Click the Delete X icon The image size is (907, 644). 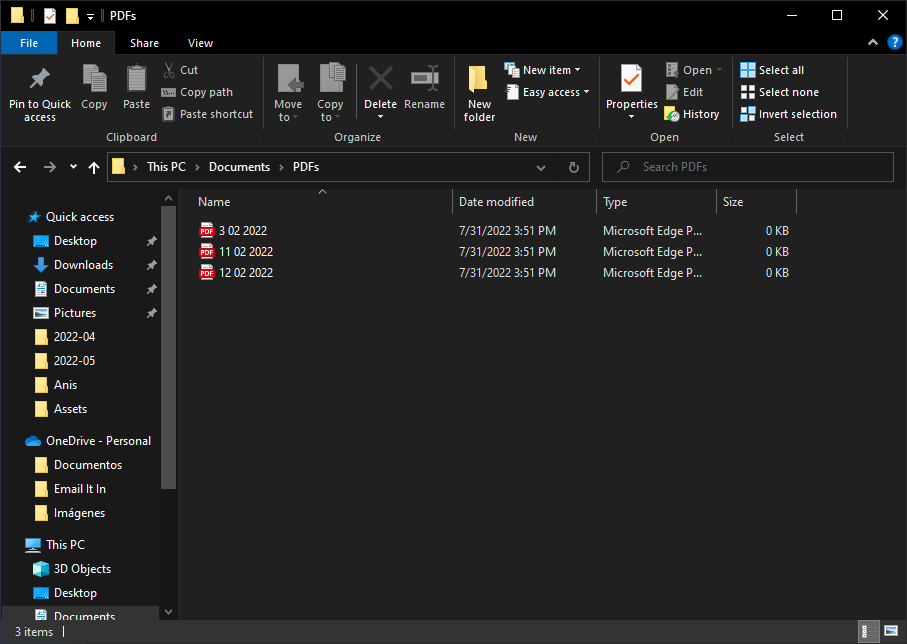coord(381,79)
